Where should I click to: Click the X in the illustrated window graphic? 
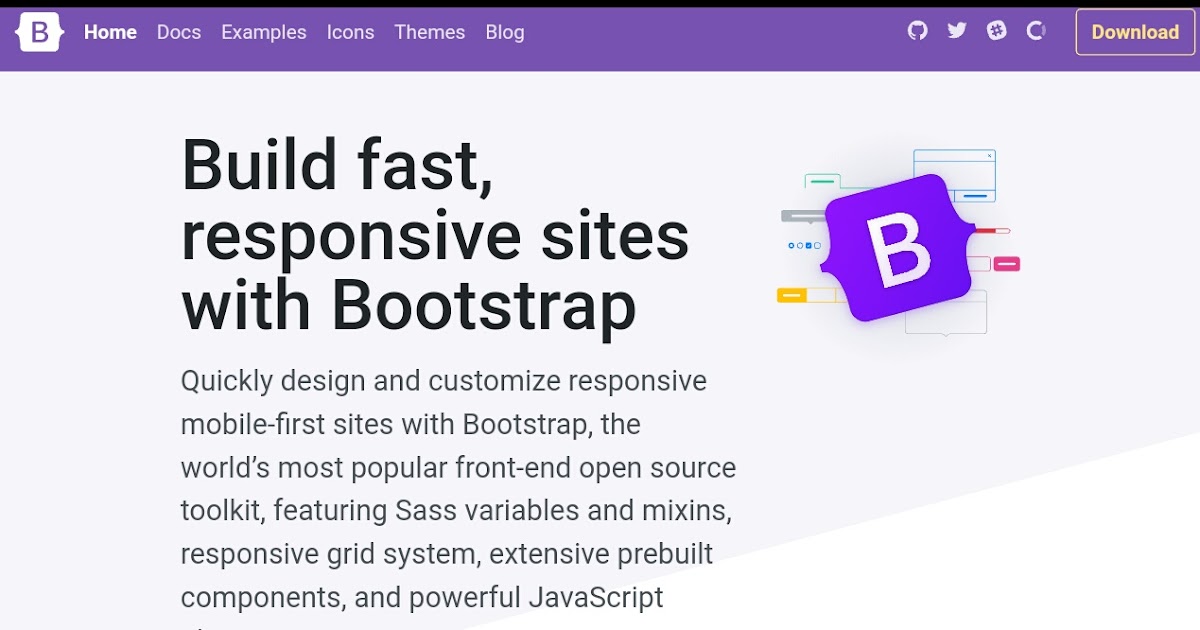[x=989, y=155]
